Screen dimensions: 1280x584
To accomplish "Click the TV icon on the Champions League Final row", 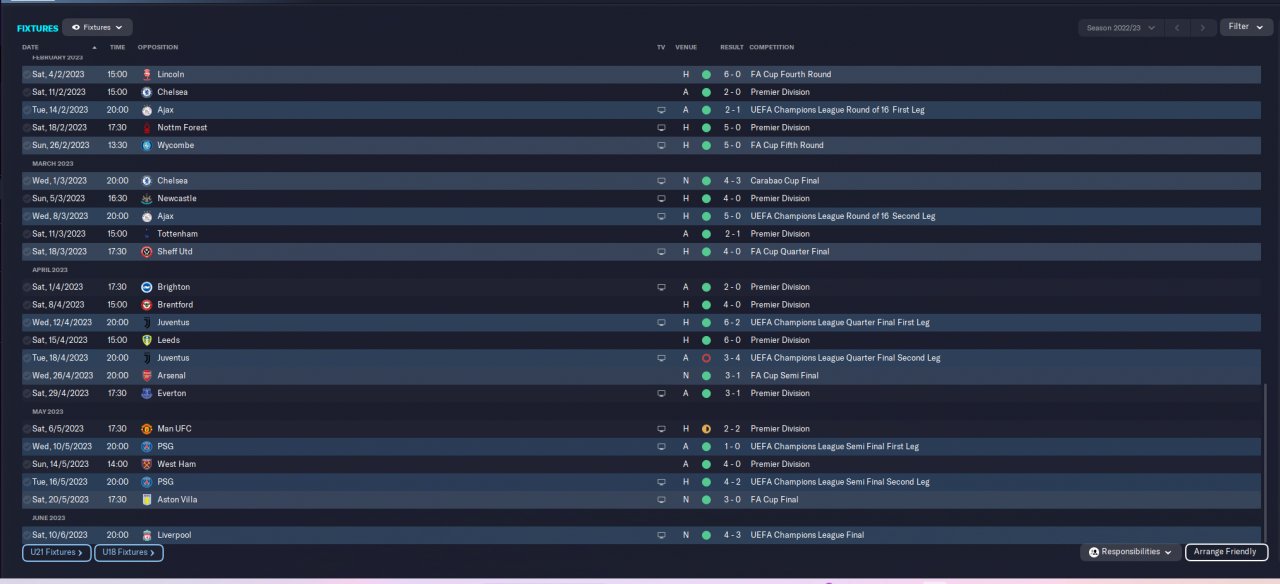I will point(661,535).
